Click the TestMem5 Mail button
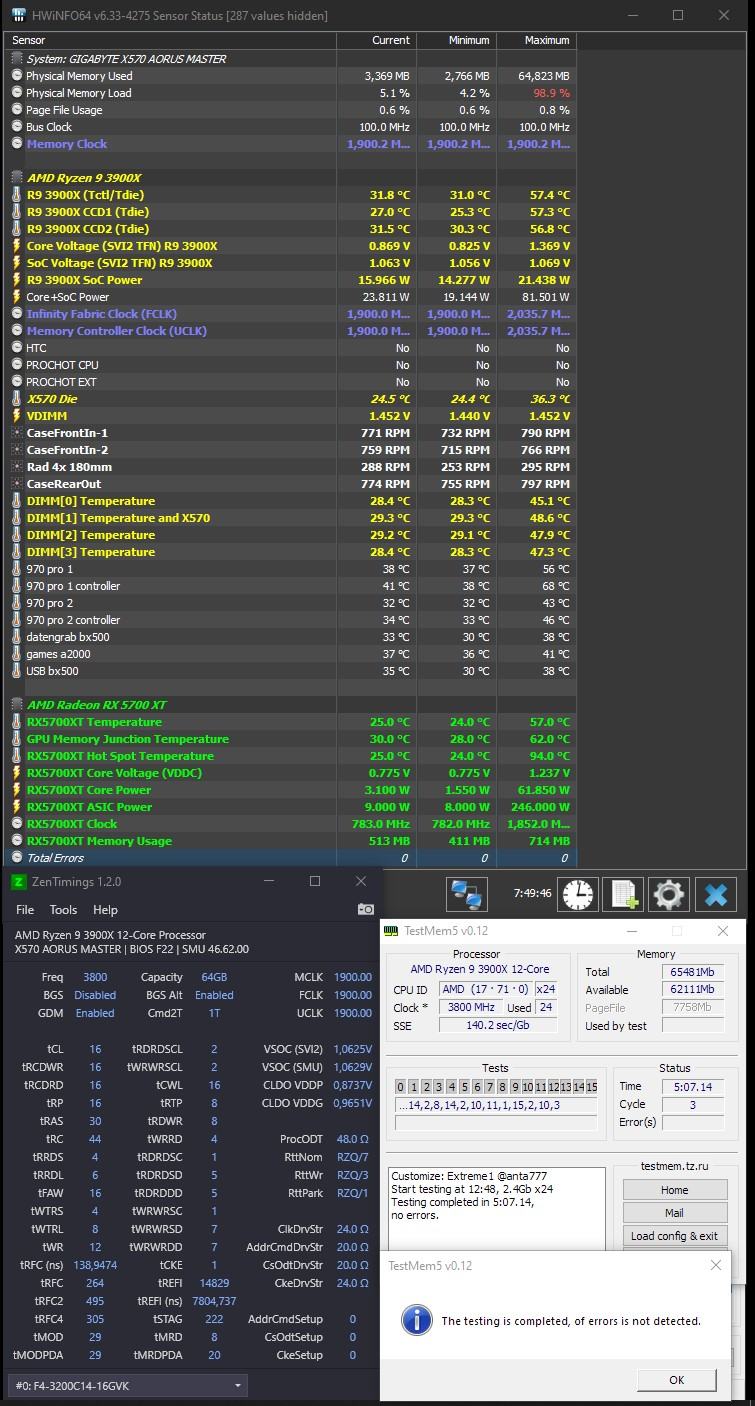The width and height of the screenshot is (755, 1406). coord(674,1213)
